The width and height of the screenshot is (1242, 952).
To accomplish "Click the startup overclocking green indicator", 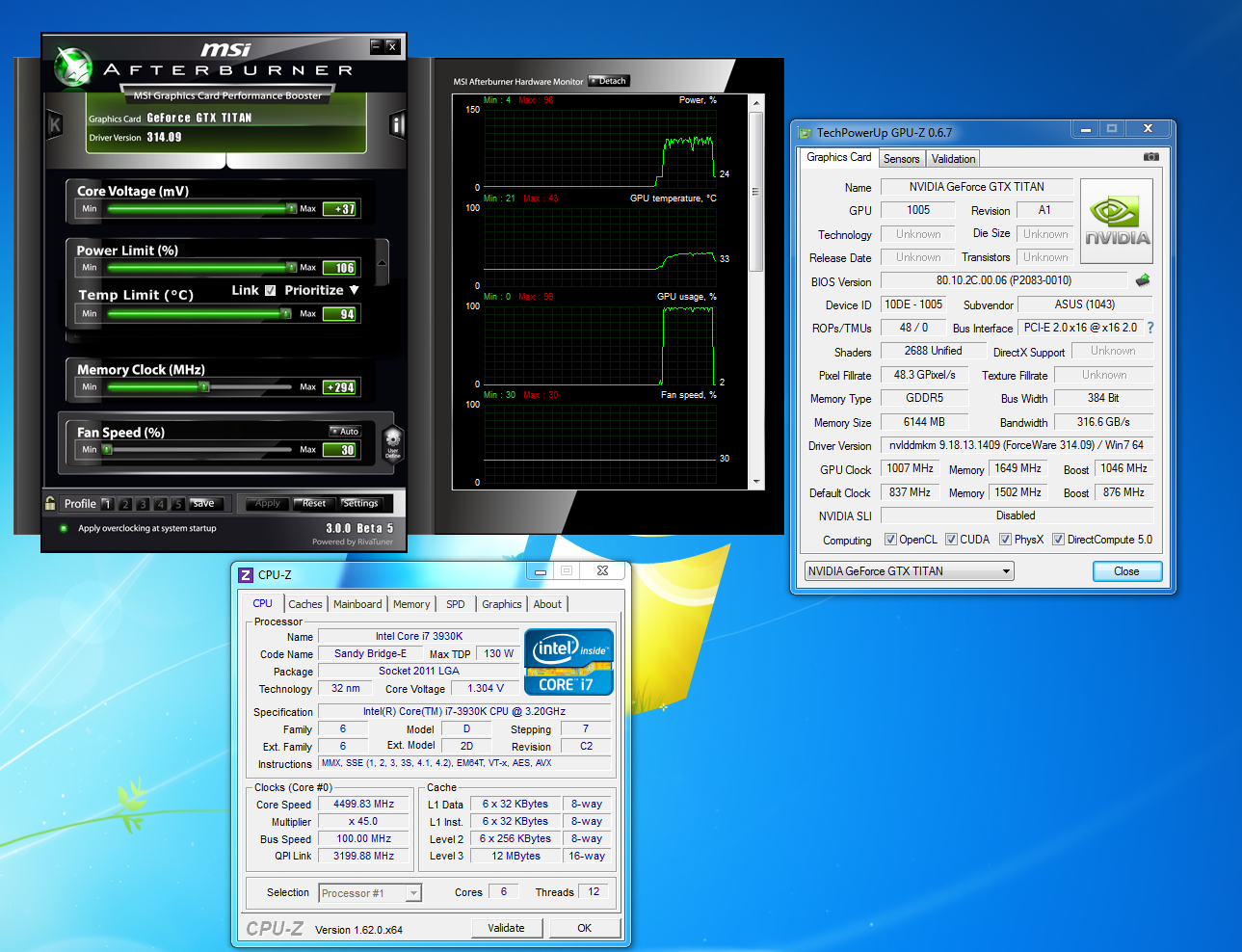I will pos(64,528).
